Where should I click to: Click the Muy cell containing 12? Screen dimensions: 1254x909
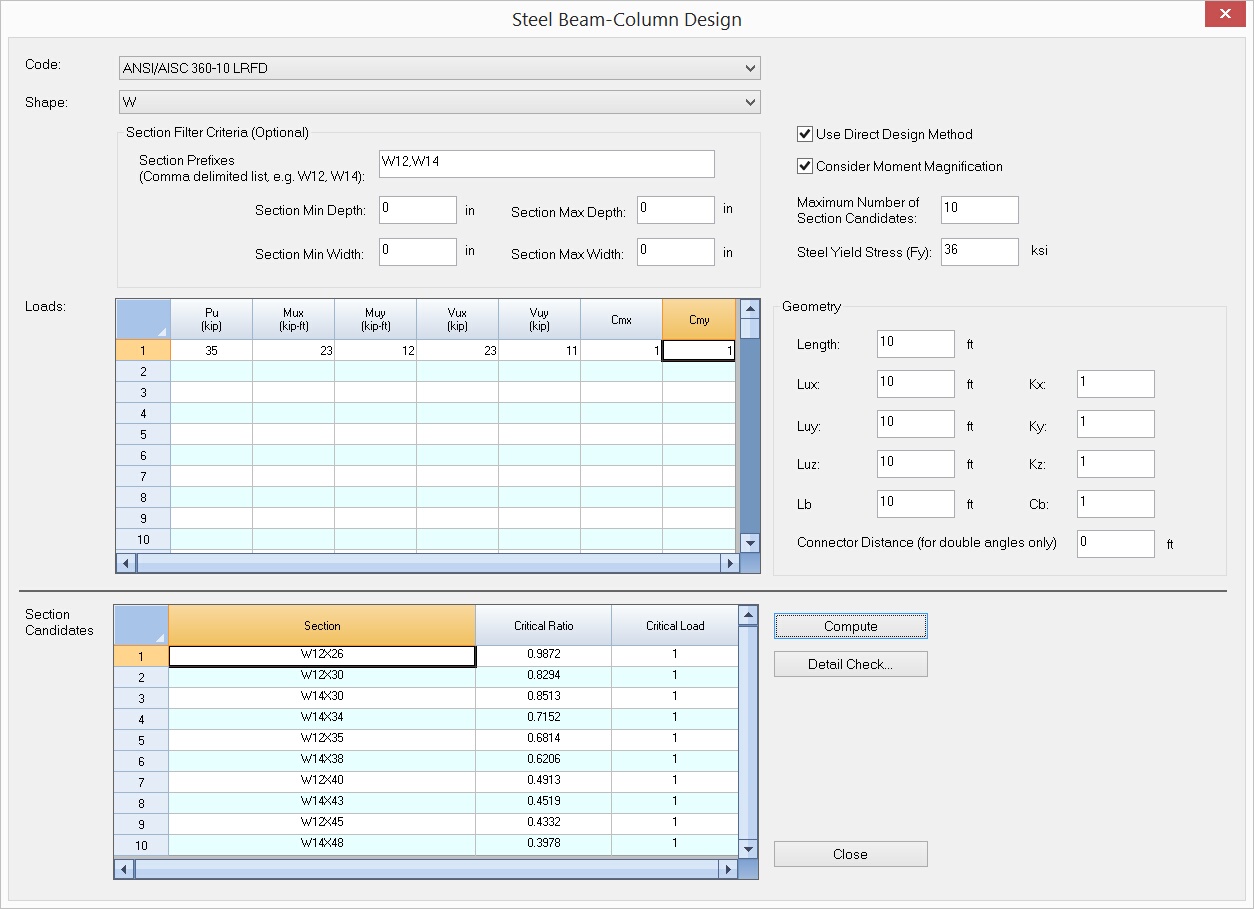coord(375,351)
